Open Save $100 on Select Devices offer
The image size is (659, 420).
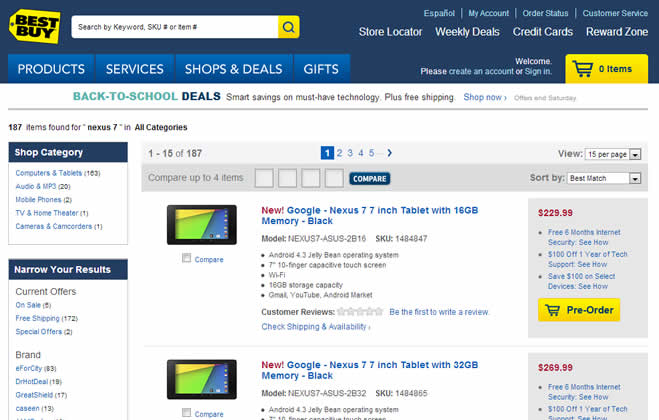coord(581,281)
